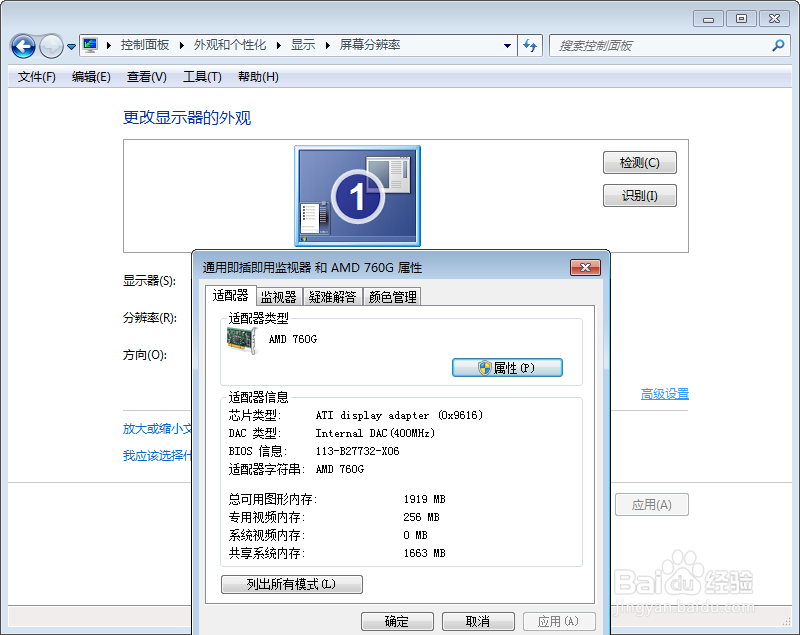
Task: Open the 放大或缩小文本 link
Action: [158, 428]
